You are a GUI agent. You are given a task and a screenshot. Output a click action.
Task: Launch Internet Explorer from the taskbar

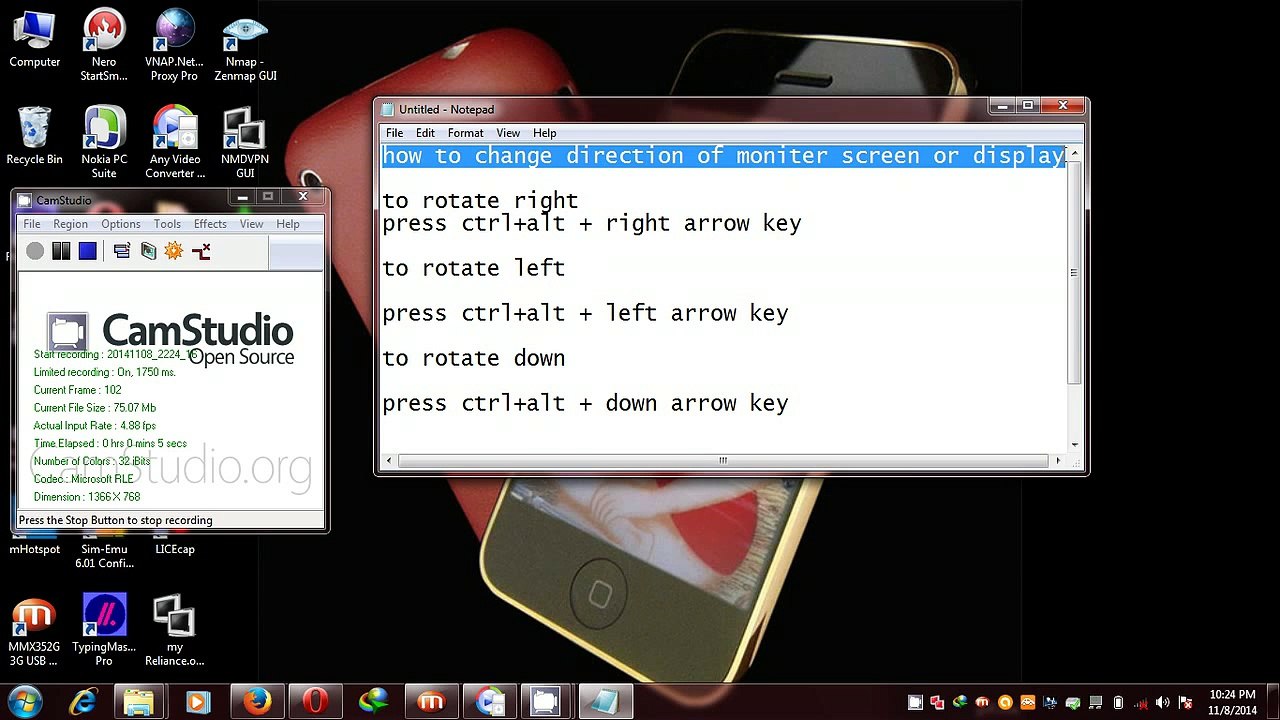(83, 702)
